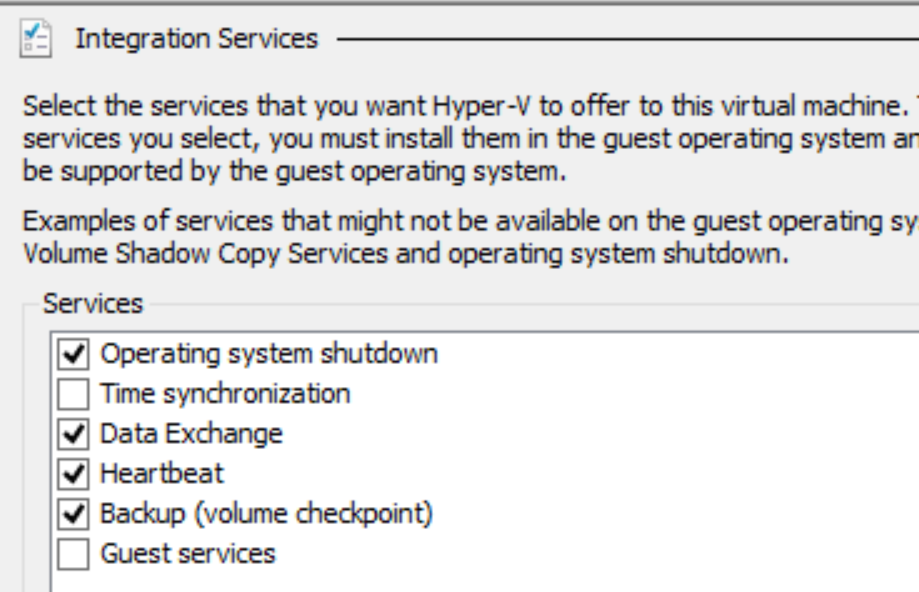Click the Integration Services checklist icon
Viewport: 919px width, 592px height.
pos(36,39)
